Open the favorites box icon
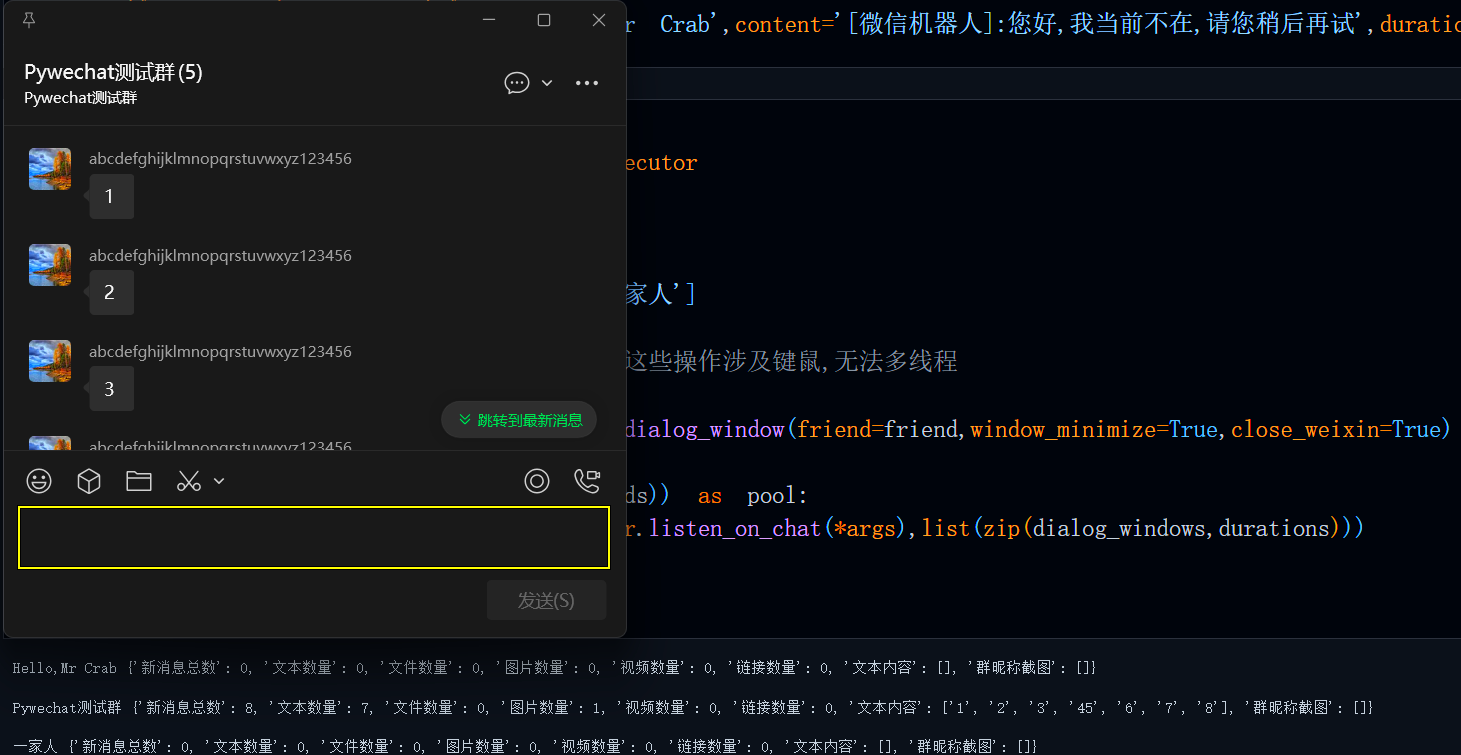The height and width of the screenshot is (755, 1461). pyautogui.click(x=89, y=481)
